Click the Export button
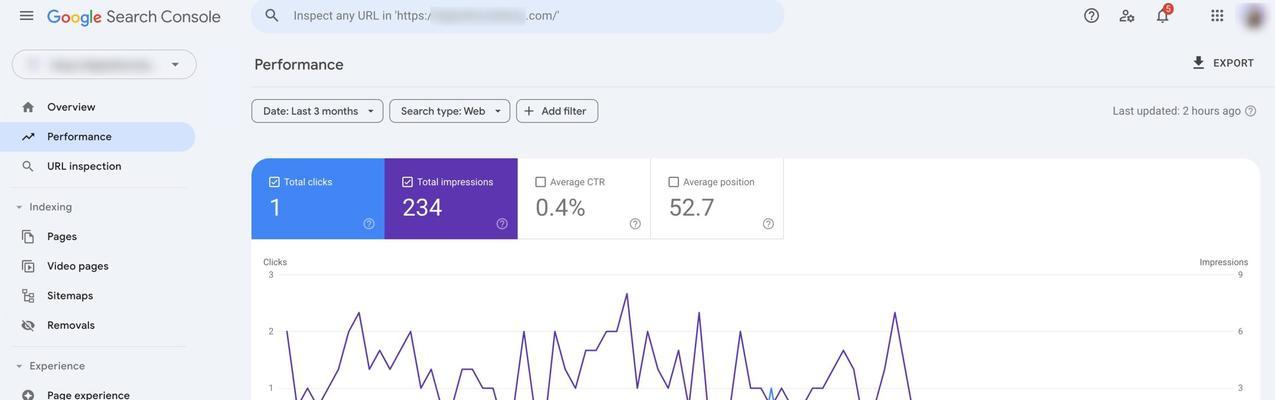The image size is (1275, 400). click(x=1222, y=63)
